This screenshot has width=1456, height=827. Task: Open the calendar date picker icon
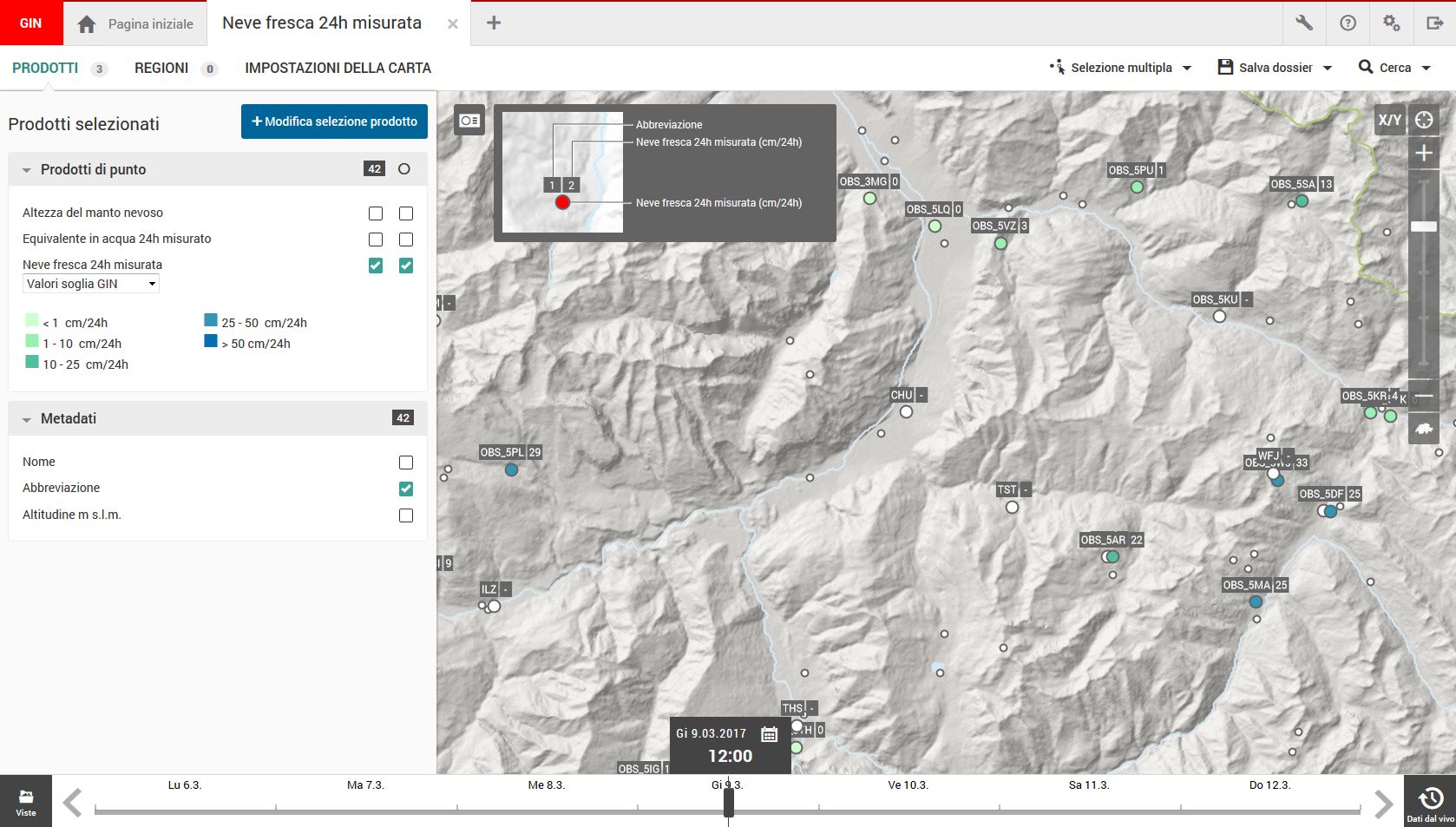point(769,734)
